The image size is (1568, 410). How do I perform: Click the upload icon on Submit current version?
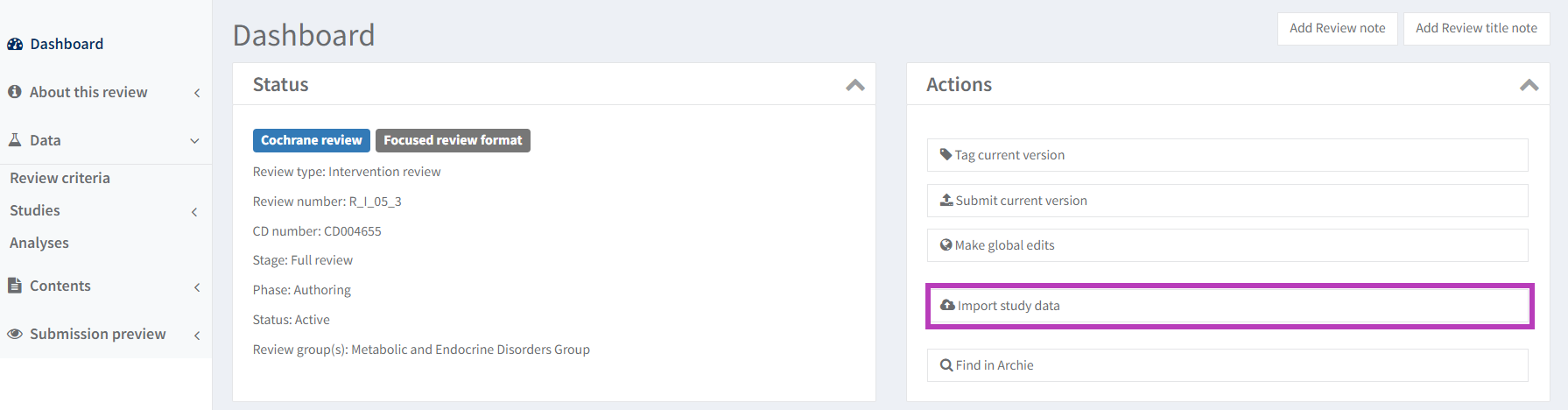[946, 201]
